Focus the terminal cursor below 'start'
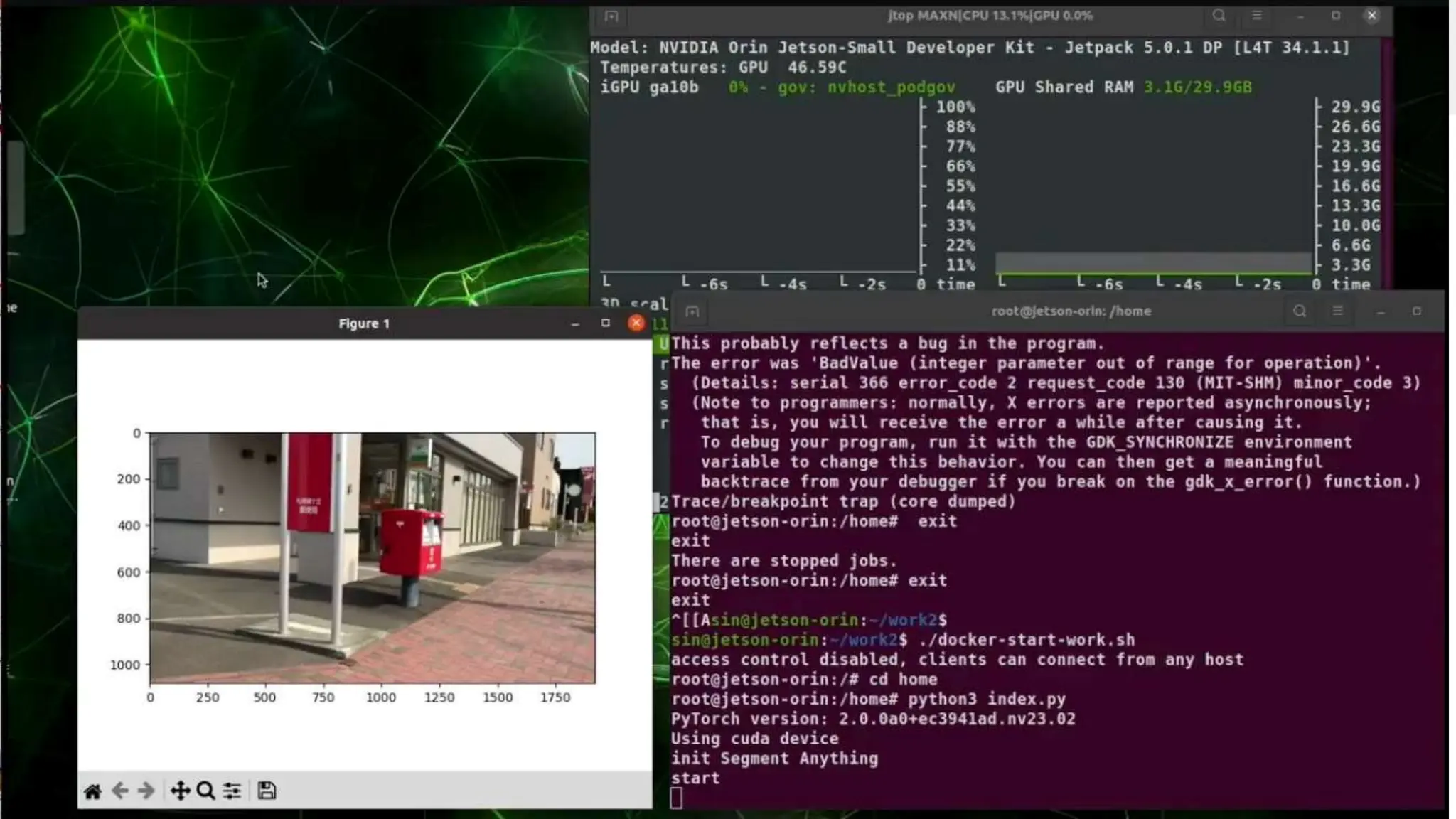Image resolution: width=1456 pixels, height=819 pixels. coord(676,798)
